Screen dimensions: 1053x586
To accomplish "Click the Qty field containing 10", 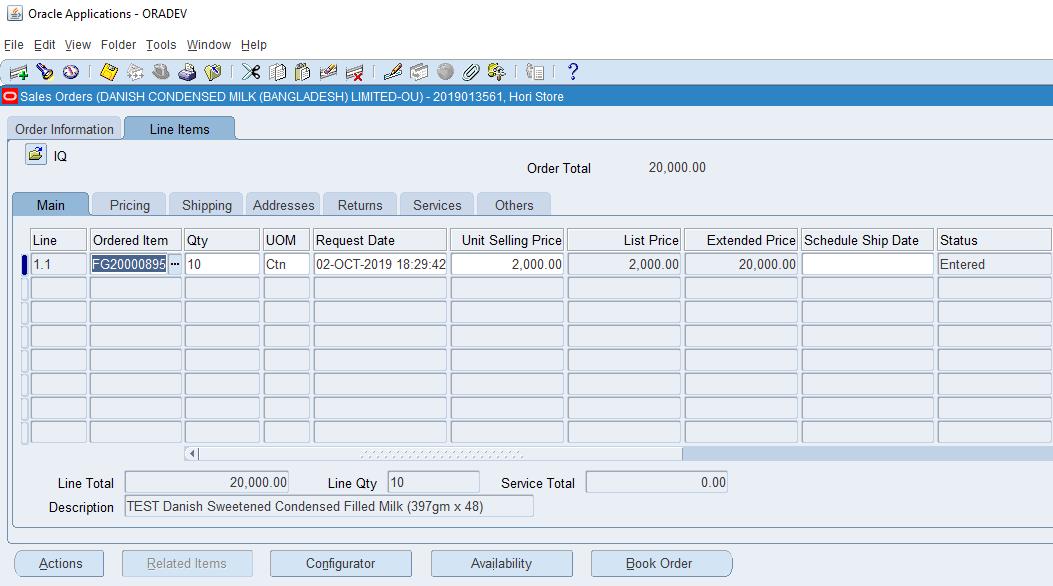I will pos(222,264).
